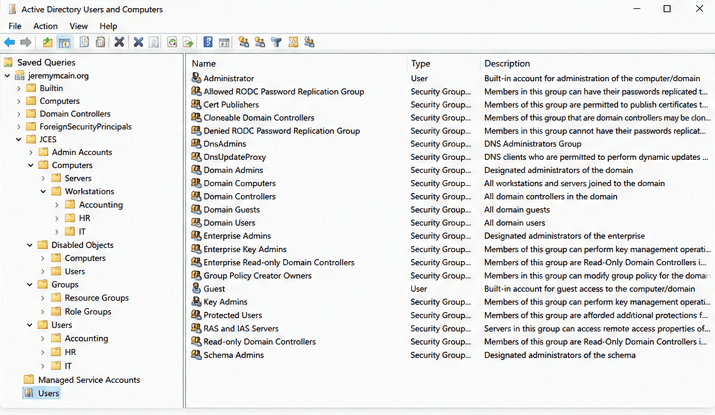Image resolution: width=715 pixels, height=415 pixels.
Task: Open the Help menu
Action: pyautogui.click(x=109, y=26)
